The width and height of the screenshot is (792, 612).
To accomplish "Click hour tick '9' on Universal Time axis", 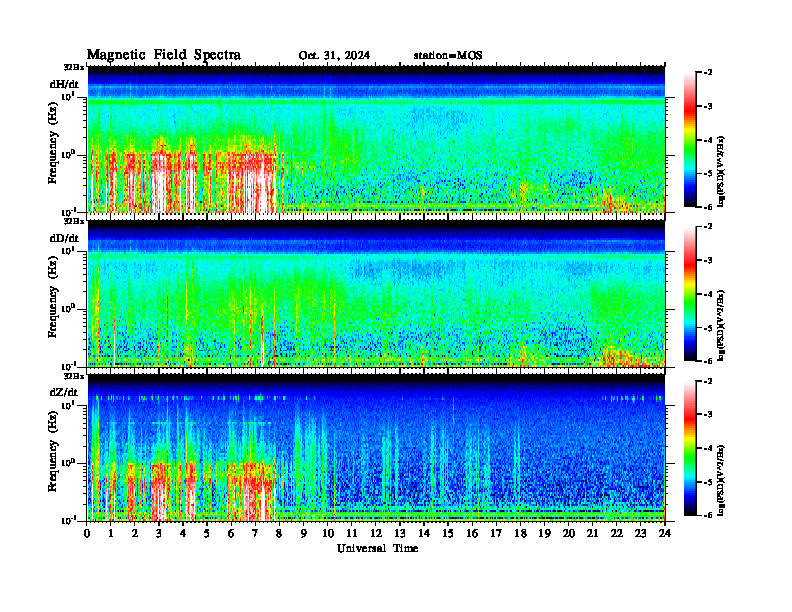I will point(304,533).
